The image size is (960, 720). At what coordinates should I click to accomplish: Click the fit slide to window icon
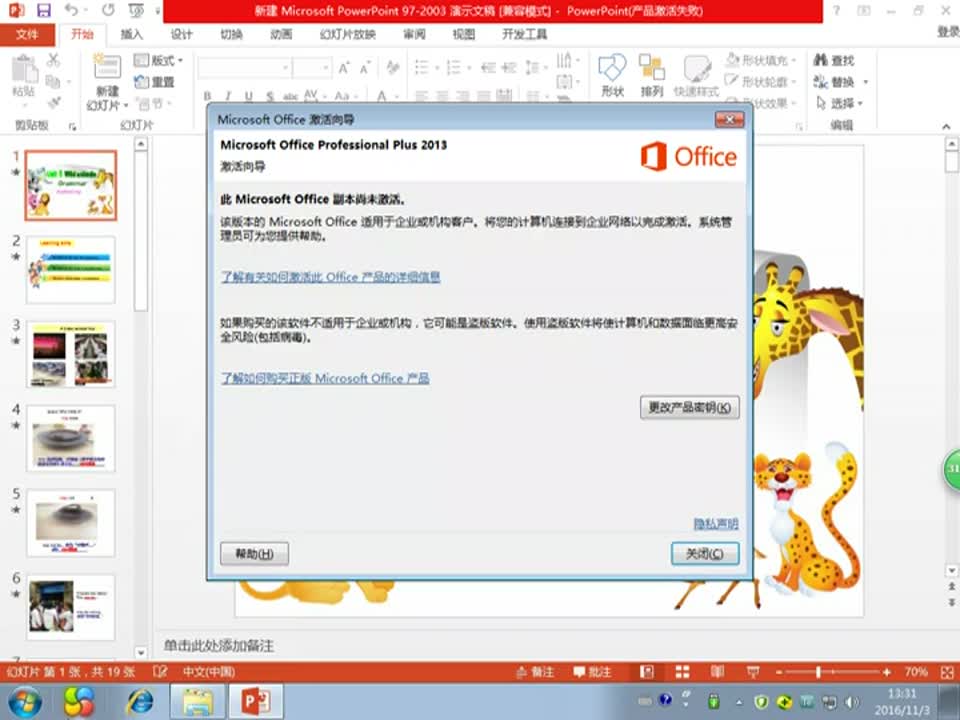946,671
